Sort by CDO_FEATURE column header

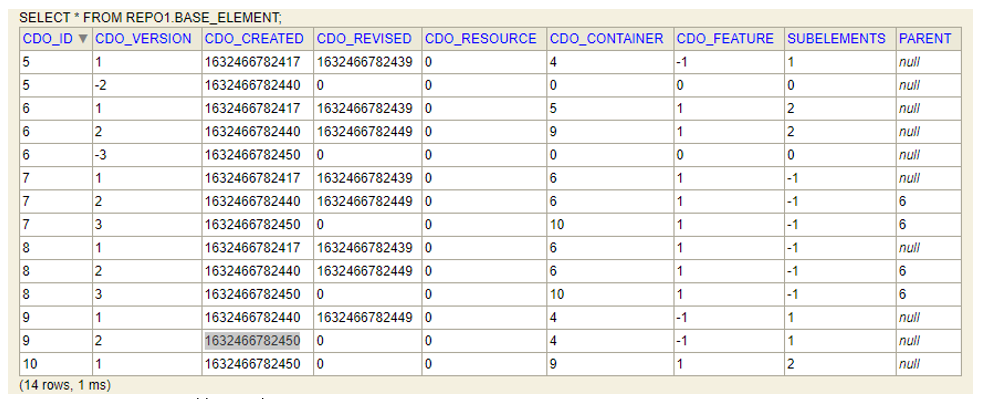pos(725,39)
